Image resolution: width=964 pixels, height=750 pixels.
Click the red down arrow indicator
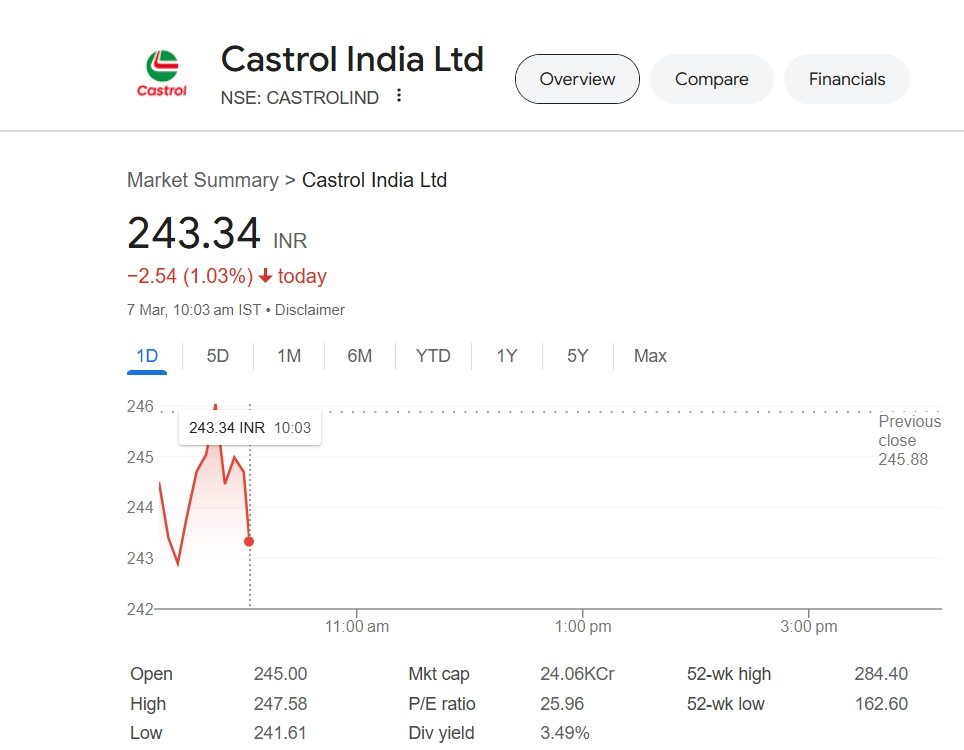click(x=265, y=277)
